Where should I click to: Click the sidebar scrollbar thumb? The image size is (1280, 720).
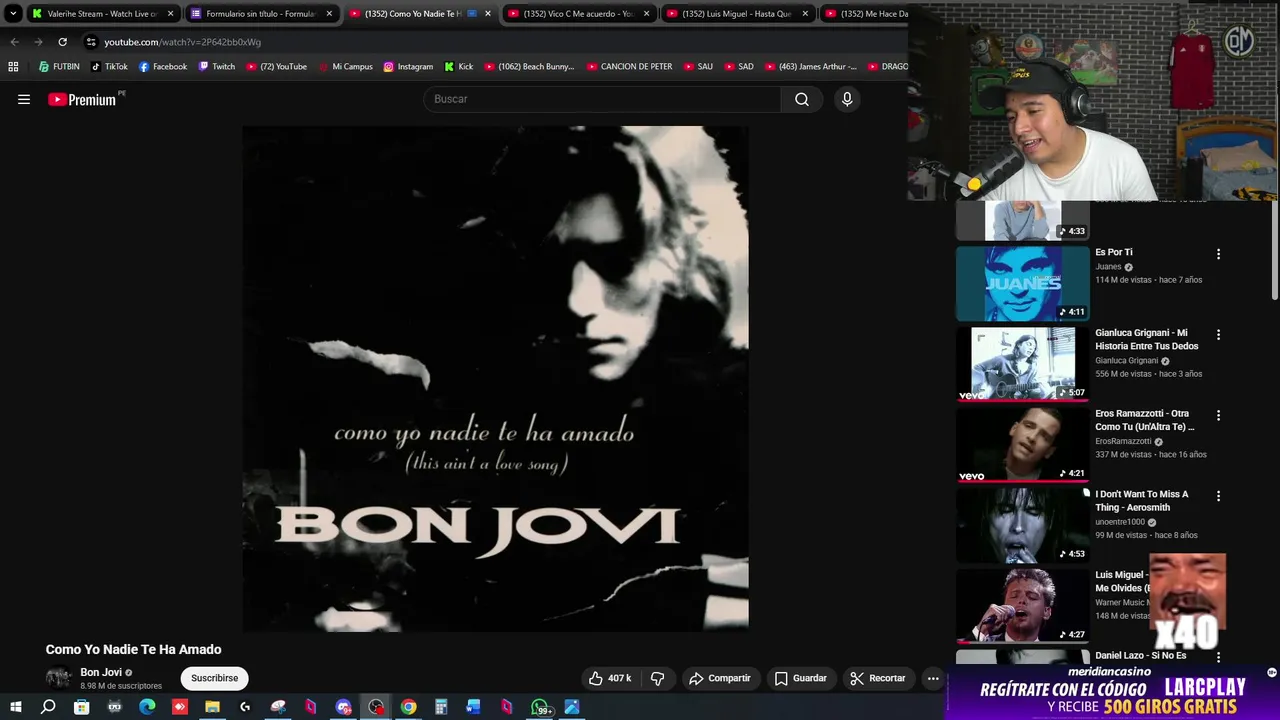(x=1275, y=250)
